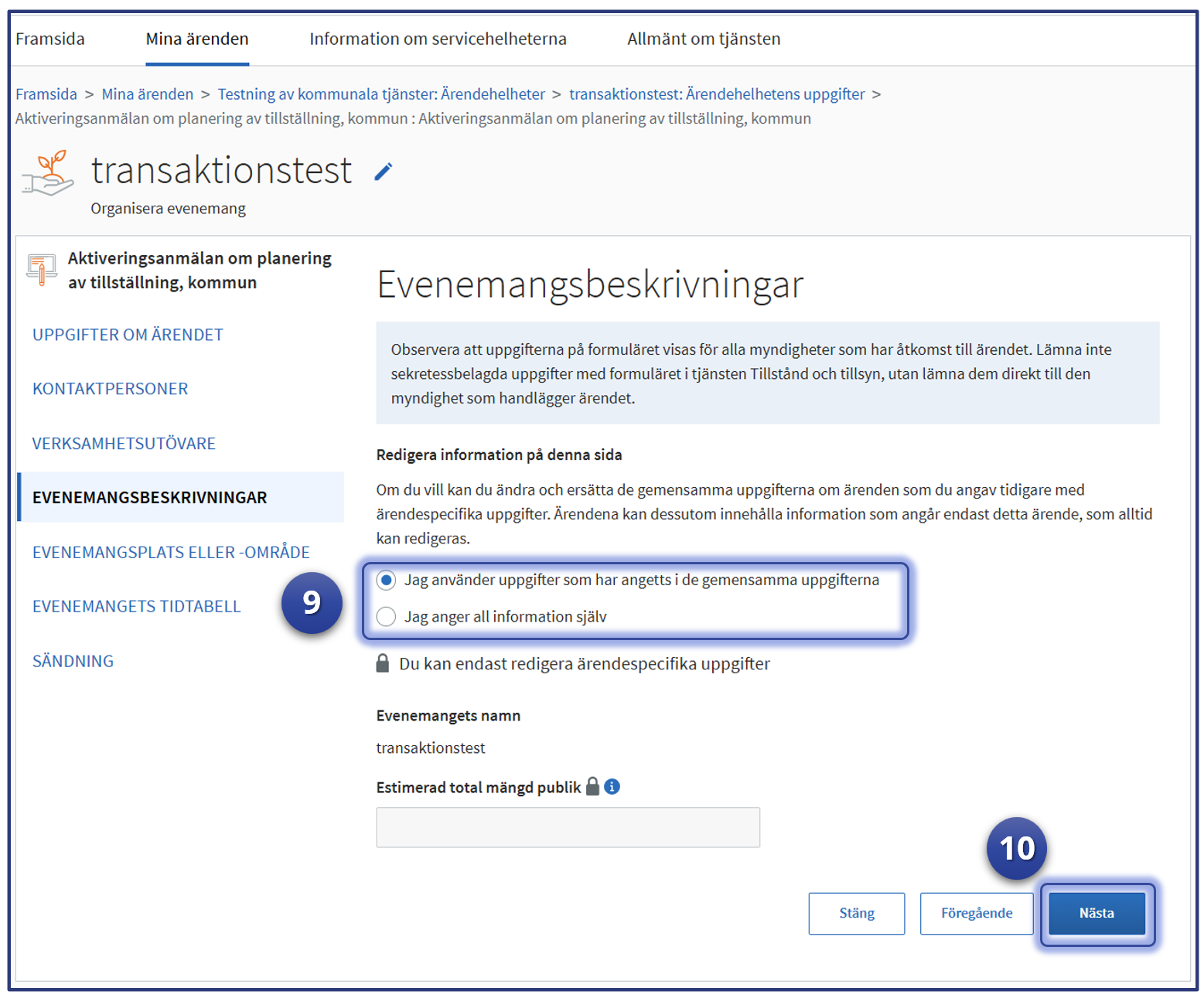Open Uppgifter om ärendet in the sidebar

coord(128,335)
